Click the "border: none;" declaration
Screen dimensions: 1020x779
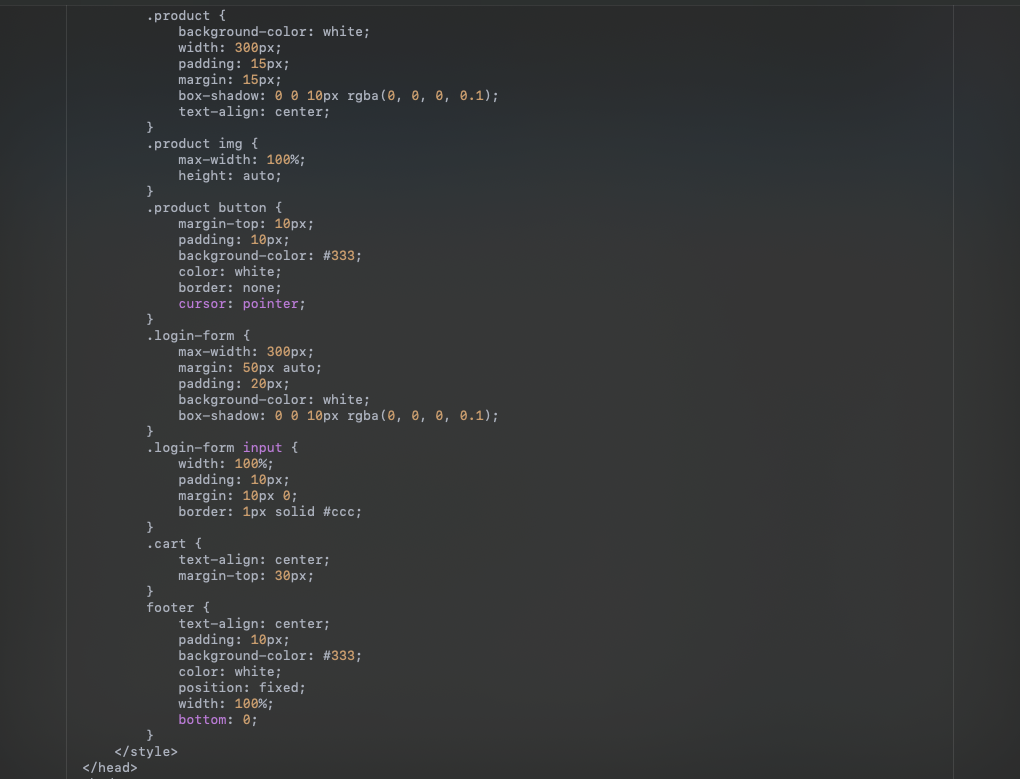click(230, 288)
